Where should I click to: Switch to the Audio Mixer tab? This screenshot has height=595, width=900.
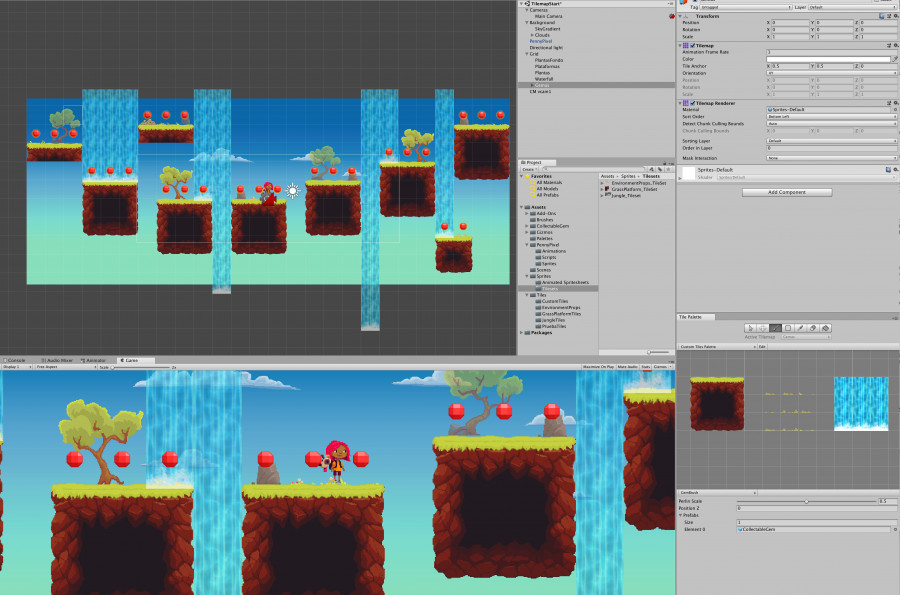pyautogui.click(x=57, y=360)
